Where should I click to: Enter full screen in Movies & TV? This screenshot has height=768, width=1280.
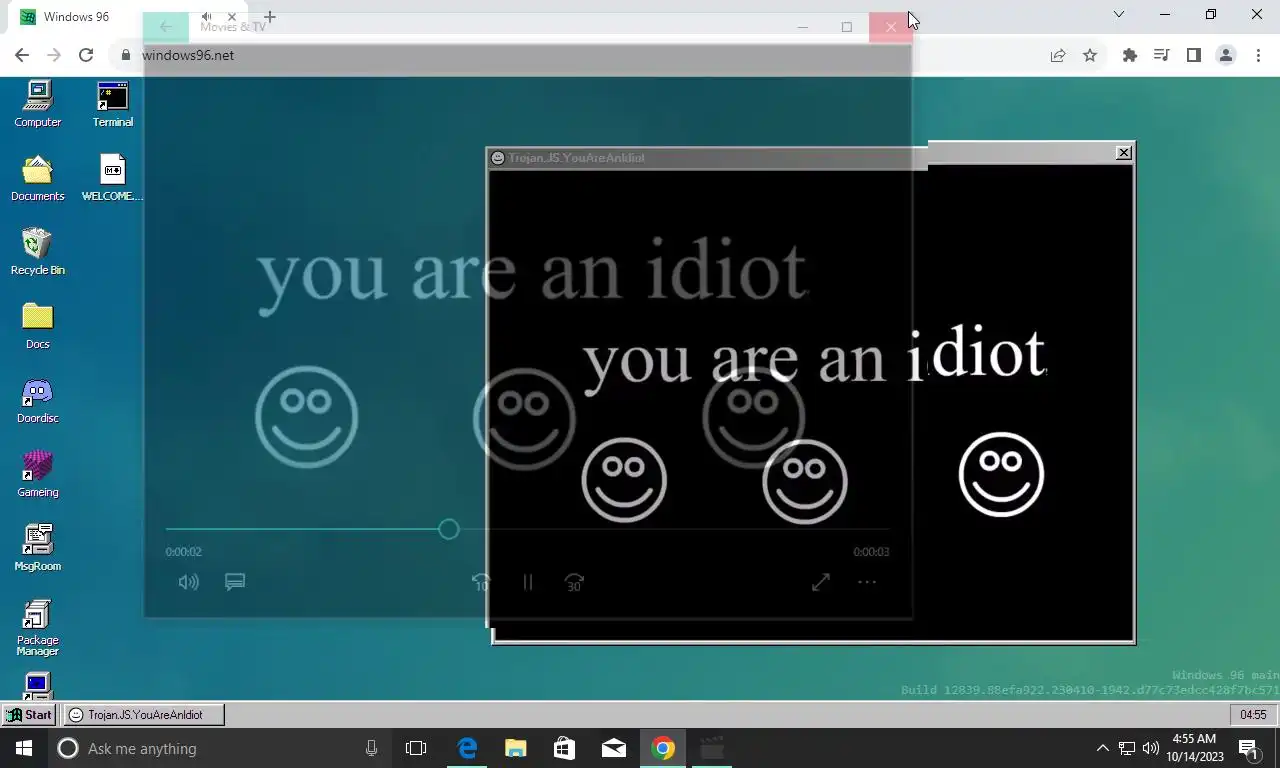[821, 582]
